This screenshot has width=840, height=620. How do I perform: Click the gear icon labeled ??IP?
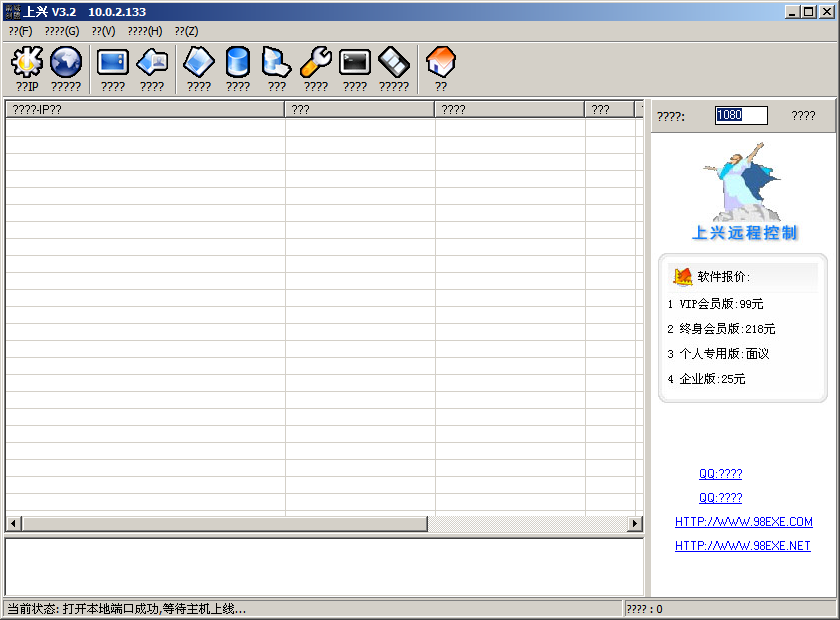27,64
